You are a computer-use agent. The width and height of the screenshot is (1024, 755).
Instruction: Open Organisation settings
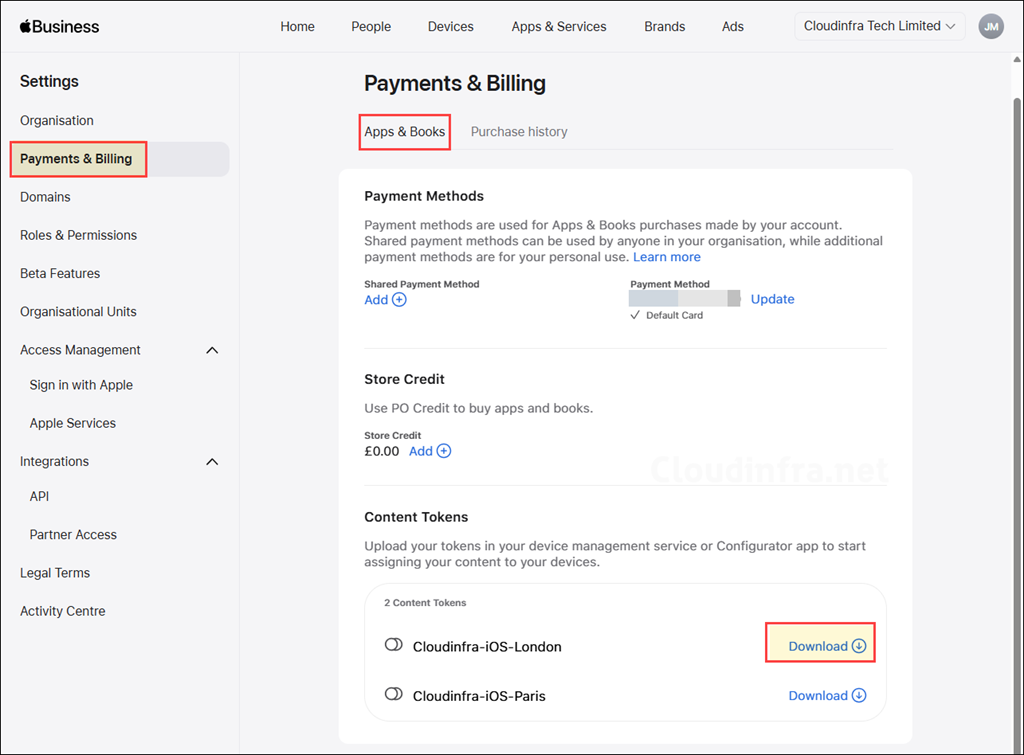click(x=57, y=121)
